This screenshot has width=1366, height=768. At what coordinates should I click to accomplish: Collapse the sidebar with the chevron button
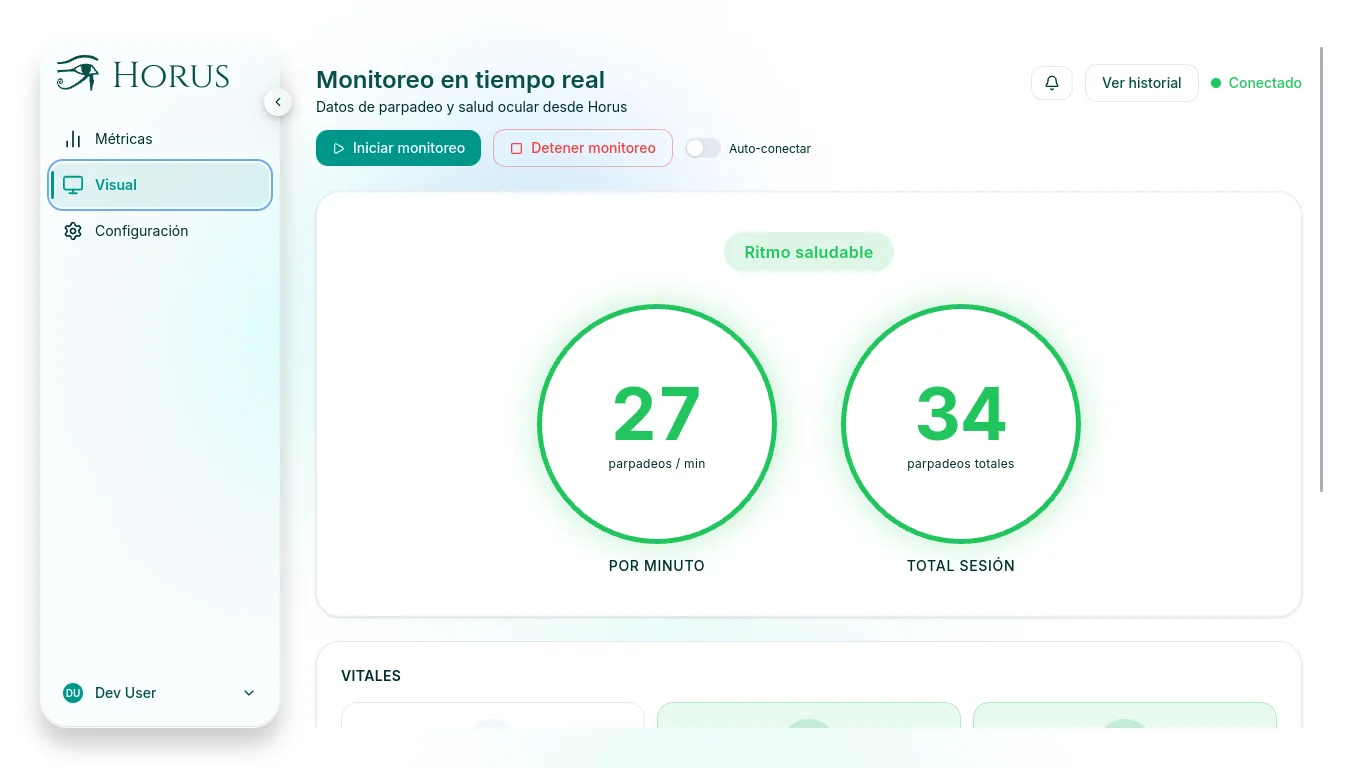[278, 102]
